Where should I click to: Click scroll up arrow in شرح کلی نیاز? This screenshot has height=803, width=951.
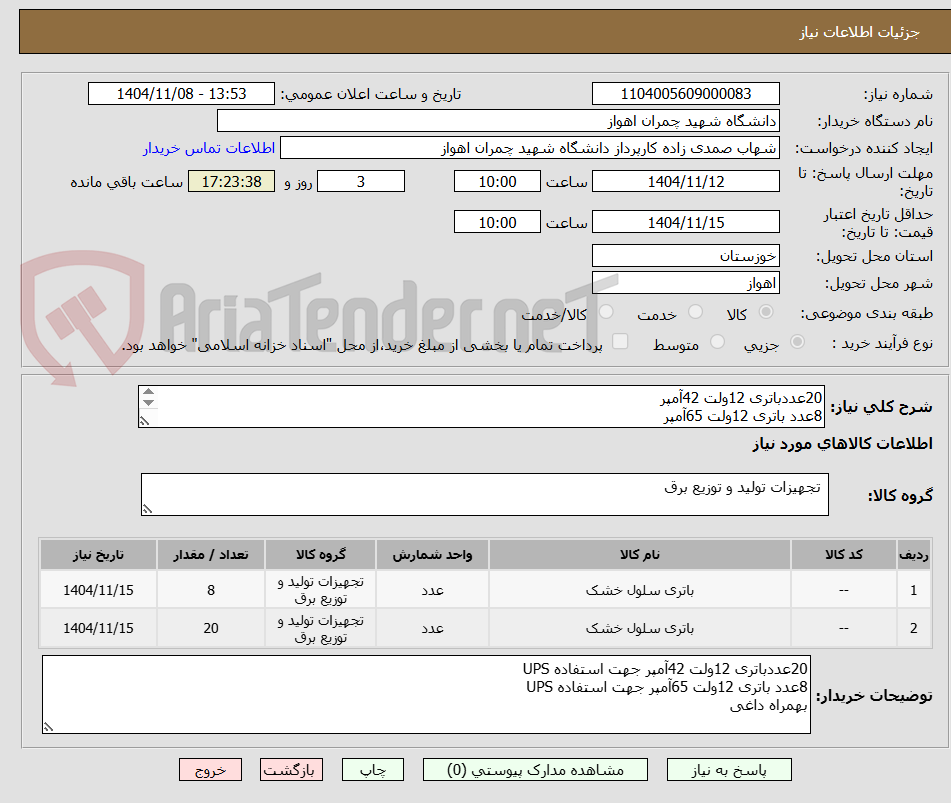click(149, 392)
